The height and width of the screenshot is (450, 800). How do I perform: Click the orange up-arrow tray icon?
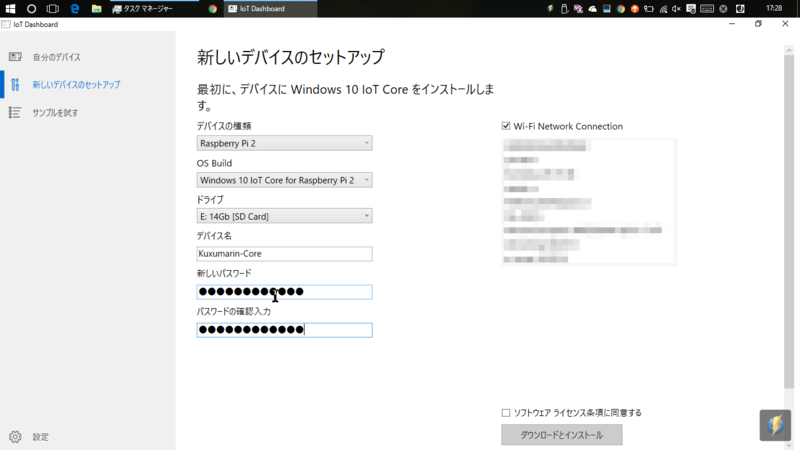pos(635,9)
